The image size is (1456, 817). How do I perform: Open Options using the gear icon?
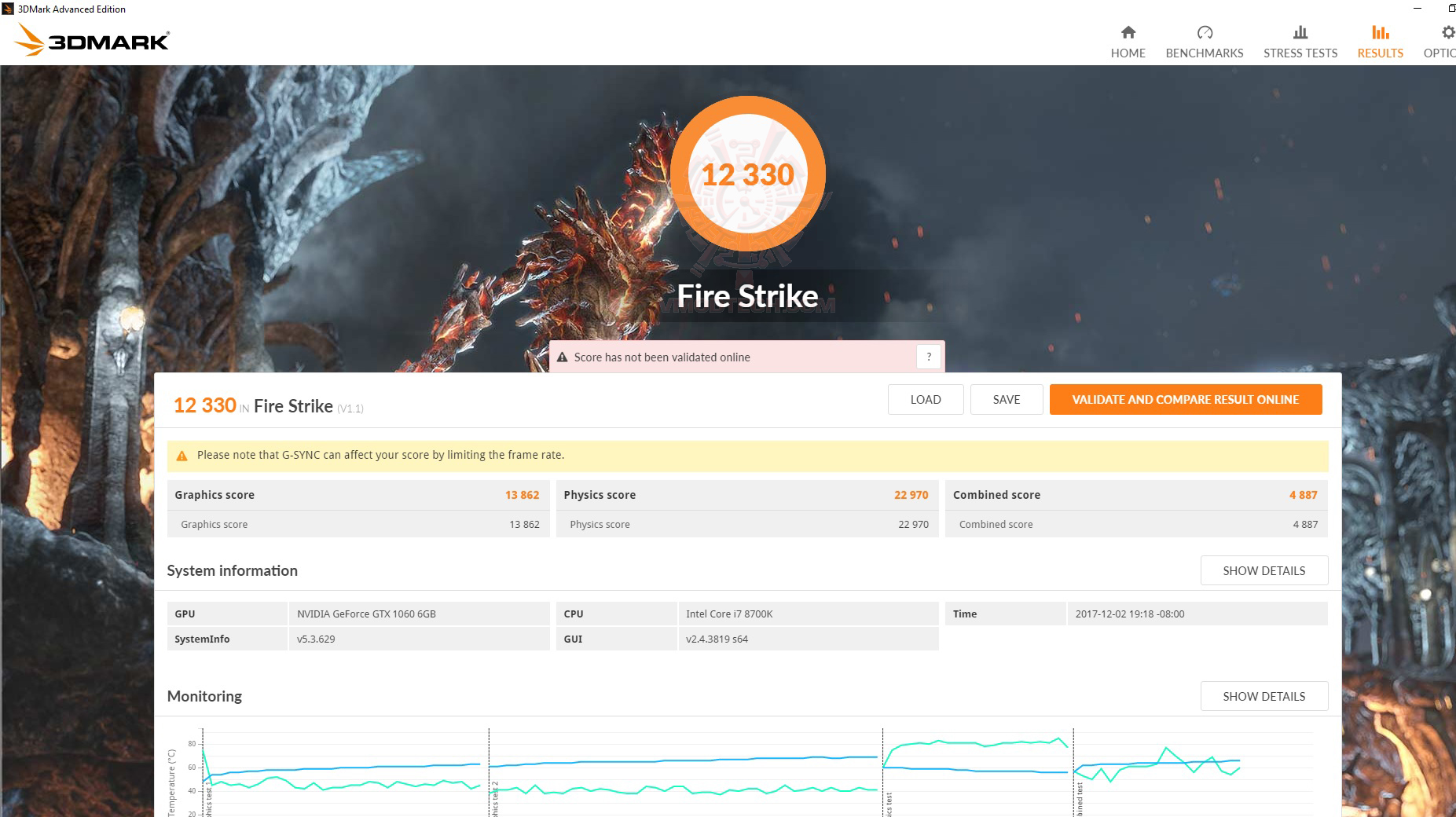1447,33
